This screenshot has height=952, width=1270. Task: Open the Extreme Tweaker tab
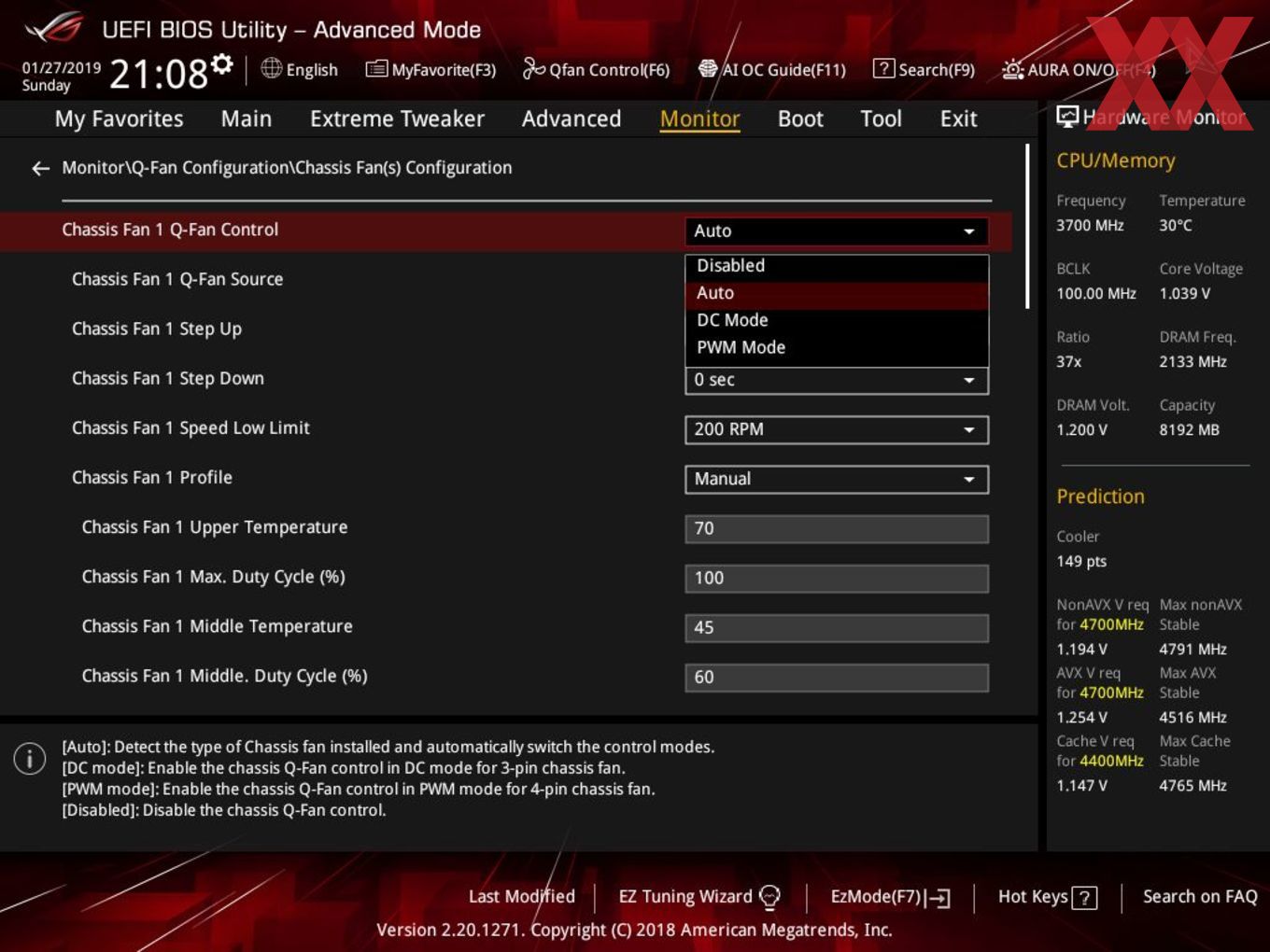397,119
